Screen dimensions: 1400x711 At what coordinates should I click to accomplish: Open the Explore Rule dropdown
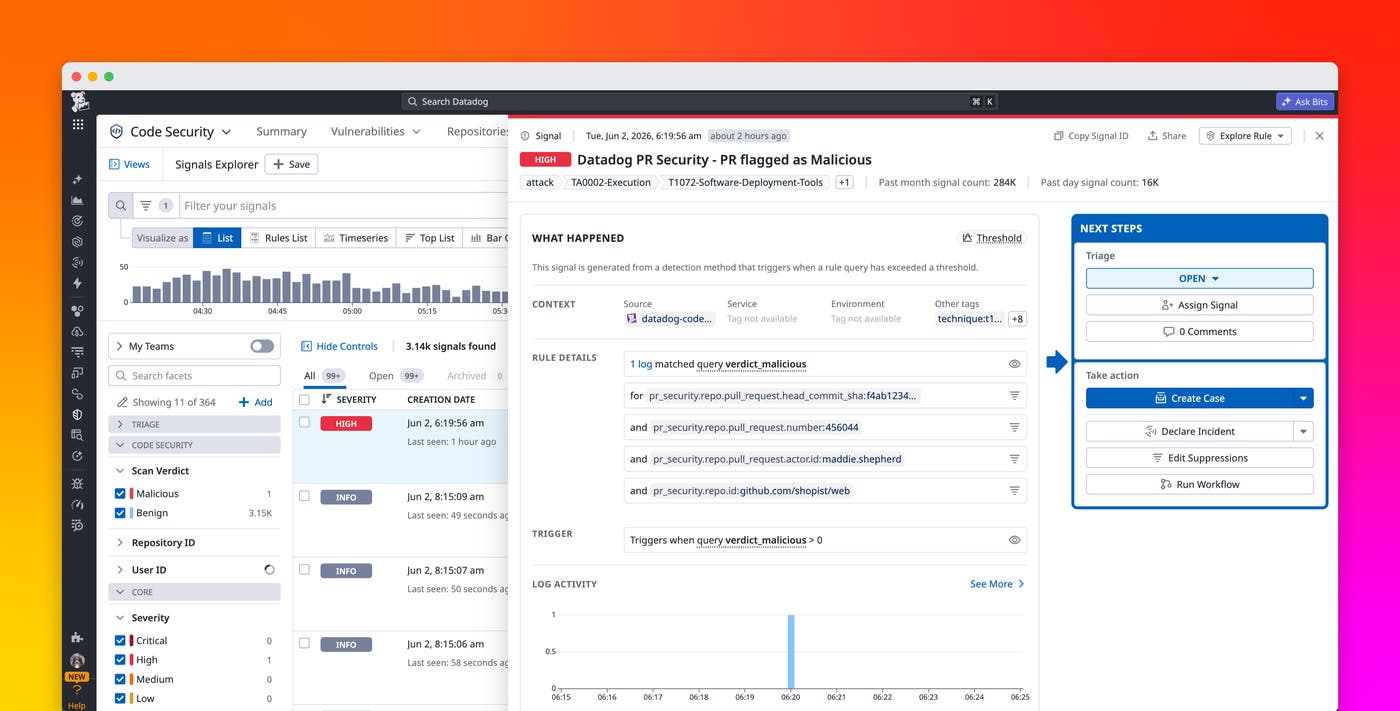(x=1245, y=136)
